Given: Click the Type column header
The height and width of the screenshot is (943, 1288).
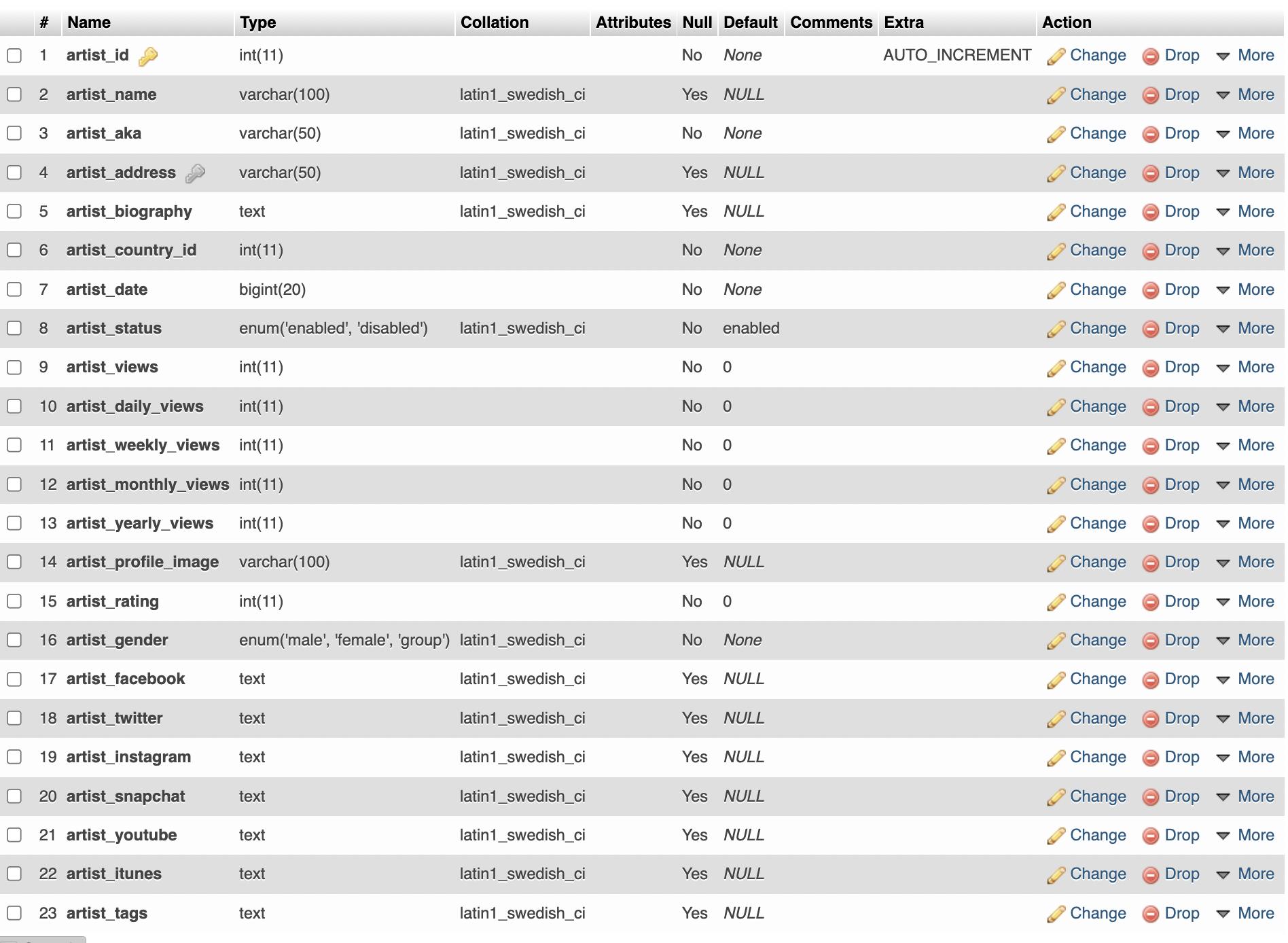Looking at the screenshot, I should click(x=257, y=22).
